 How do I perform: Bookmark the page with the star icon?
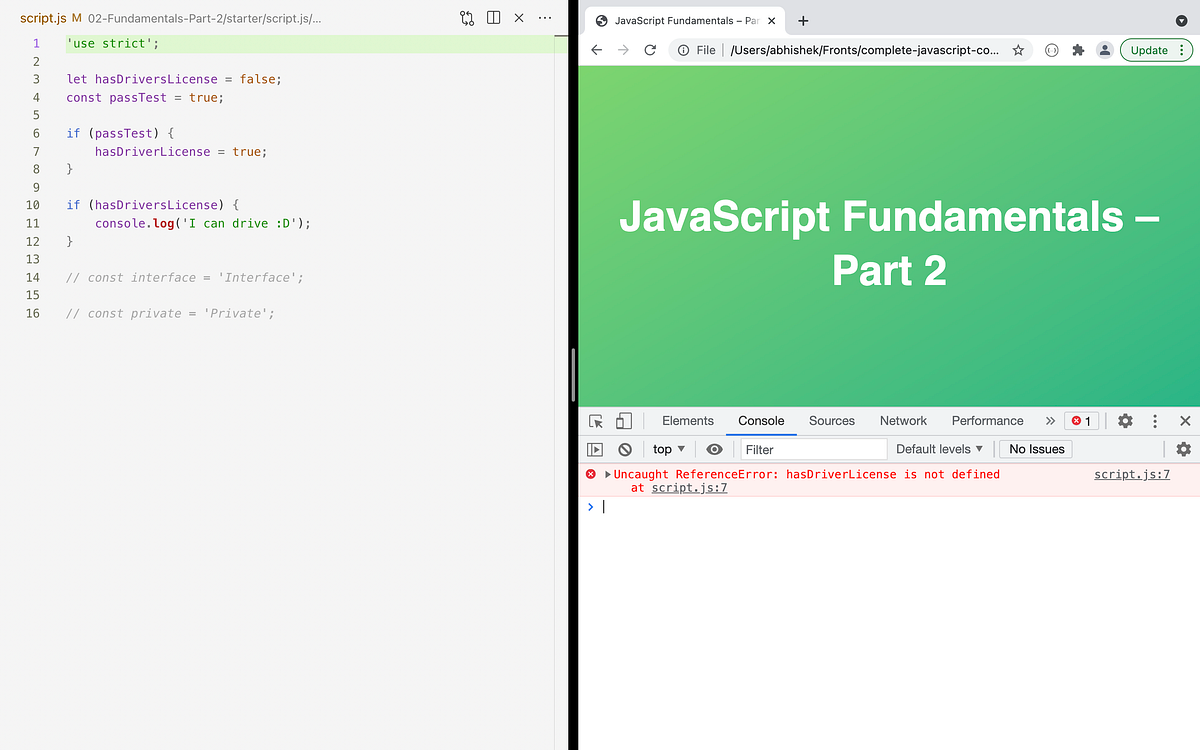(x=1018, y=50)
